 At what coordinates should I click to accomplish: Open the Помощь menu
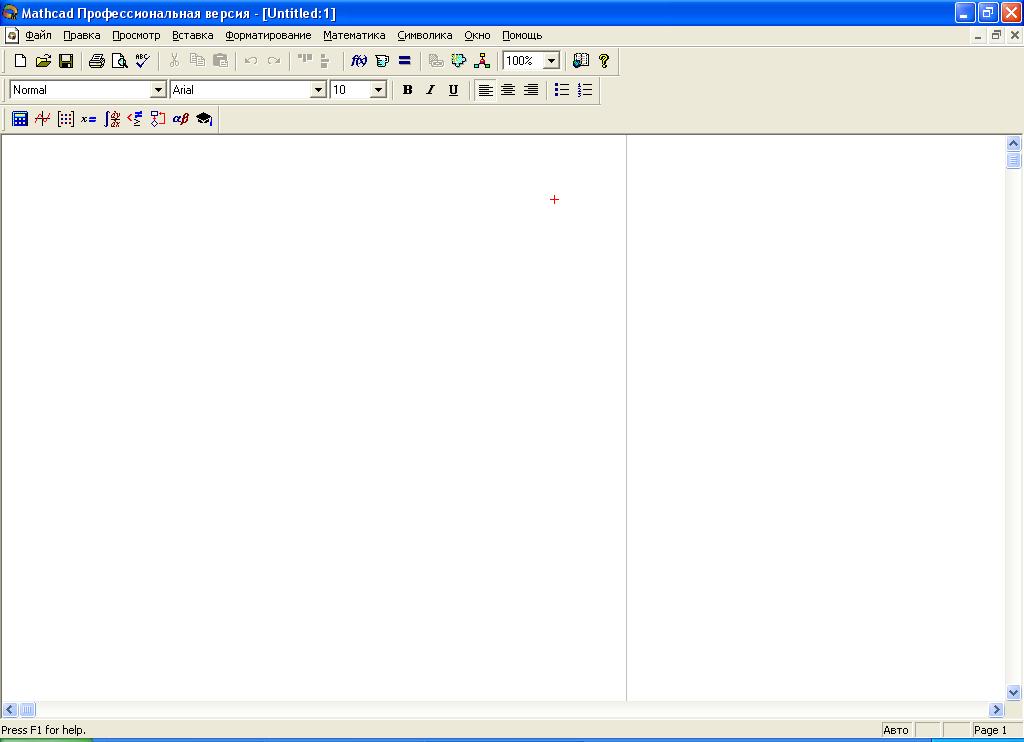522,35
